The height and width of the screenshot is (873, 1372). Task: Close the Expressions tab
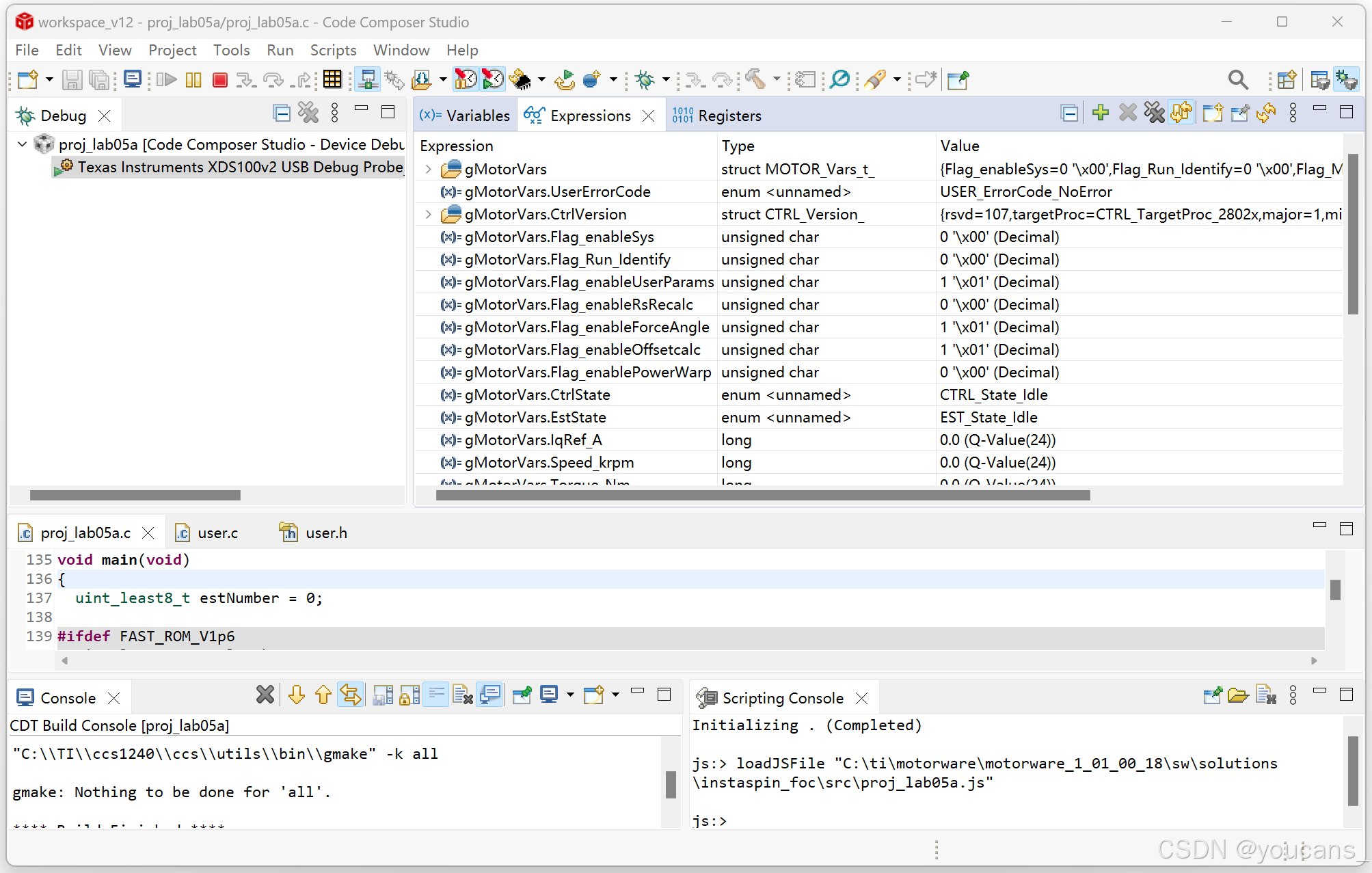(649, 116)
